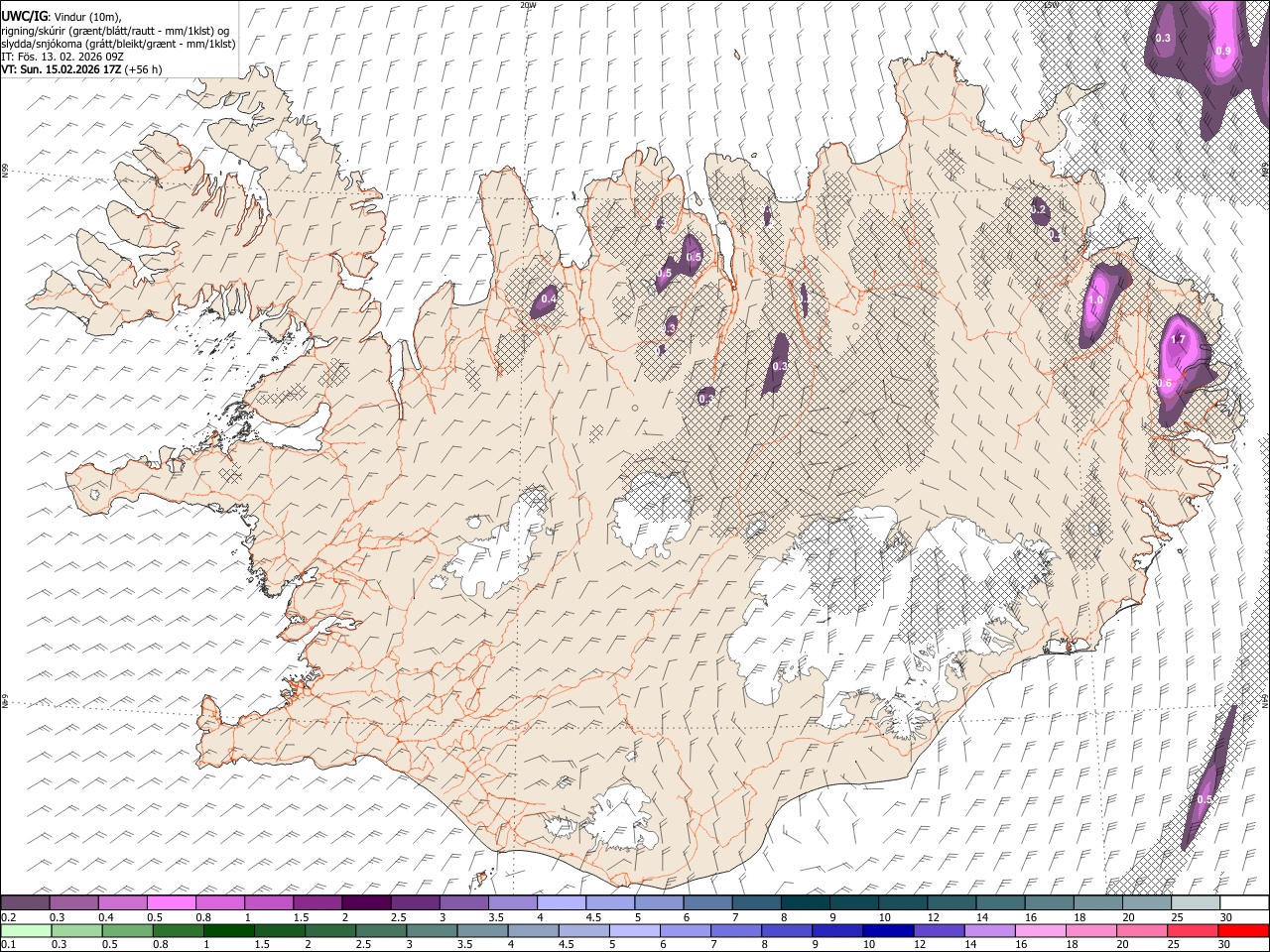Click the 'Vindur (10m)' legend text
This screenshot has width=1270, height=952.
pyautogui.click(x=89, y=17)
